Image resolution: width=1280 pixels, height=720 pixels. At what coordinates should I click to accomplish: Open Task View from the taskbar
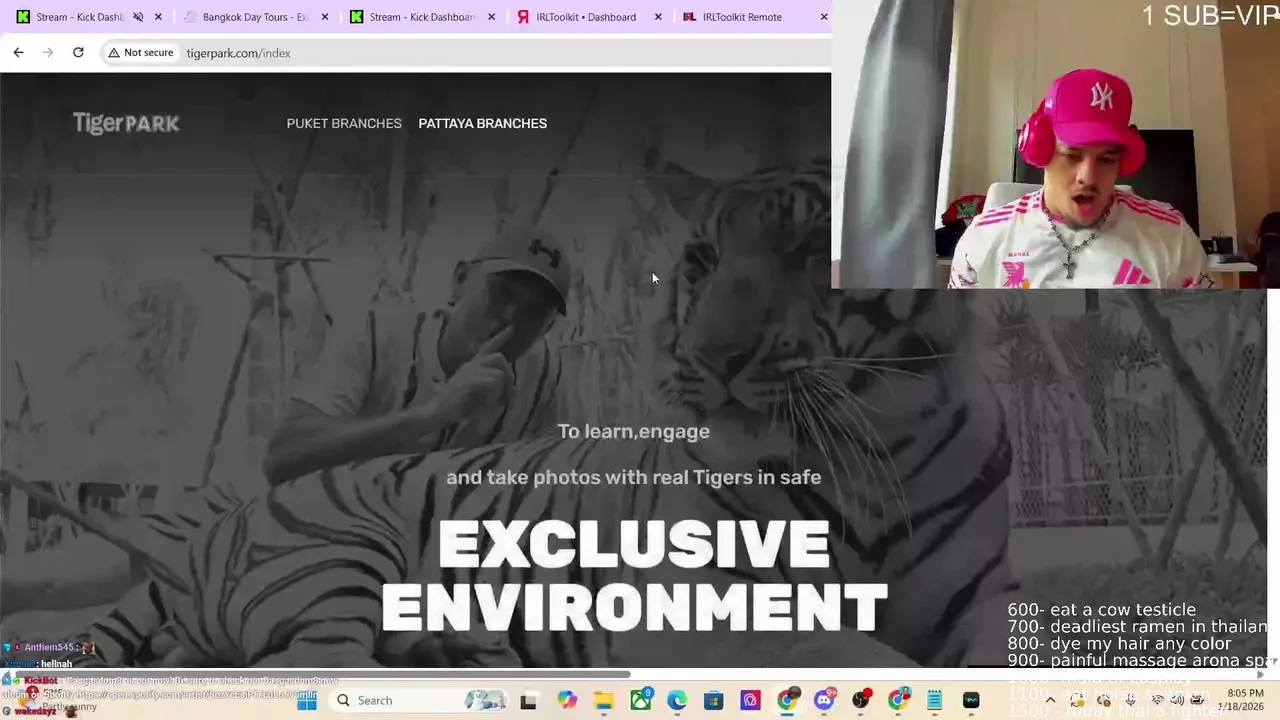(528, 701)
